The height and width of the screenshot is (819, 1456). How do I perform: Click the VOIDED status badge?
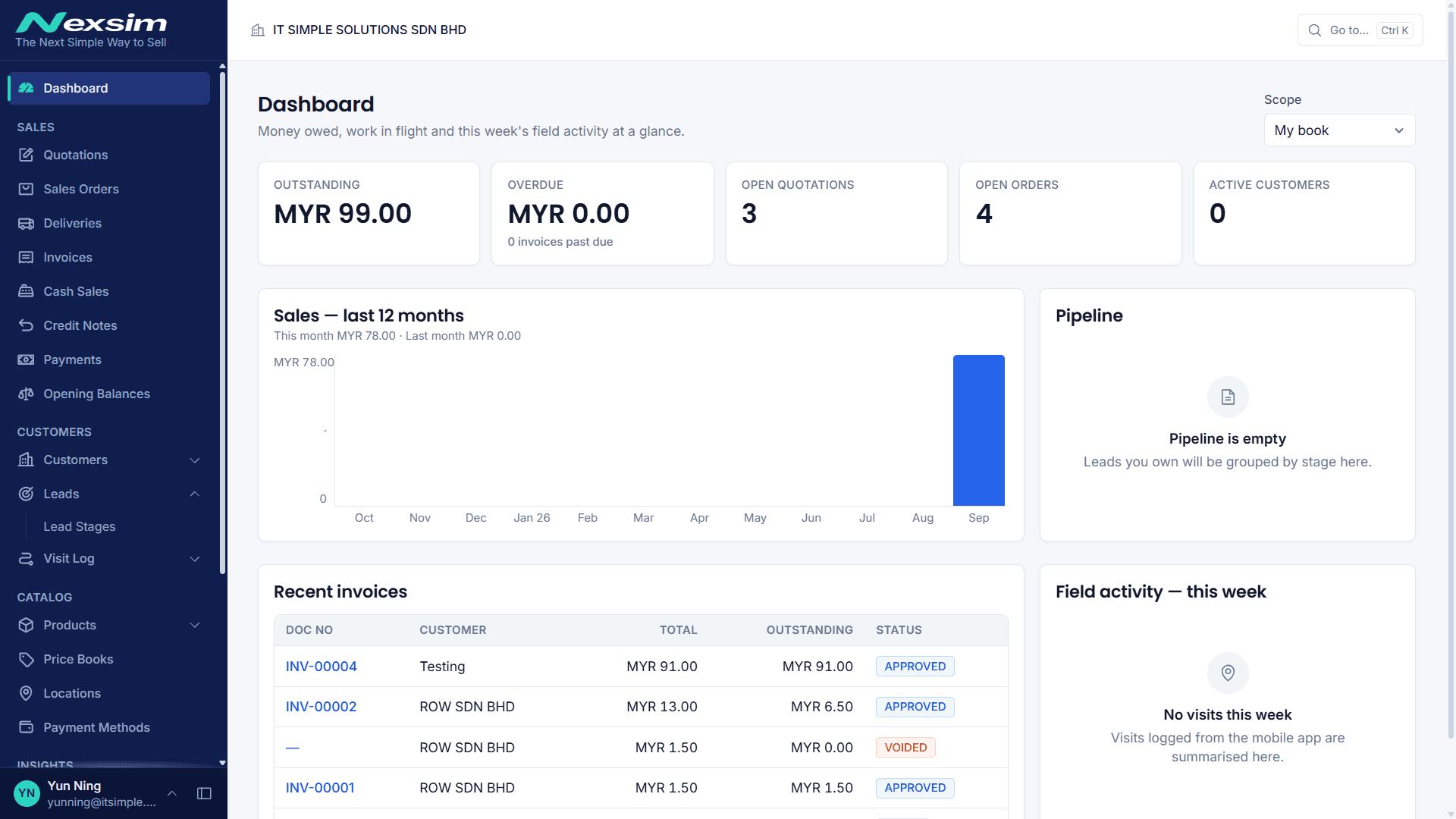905,748
